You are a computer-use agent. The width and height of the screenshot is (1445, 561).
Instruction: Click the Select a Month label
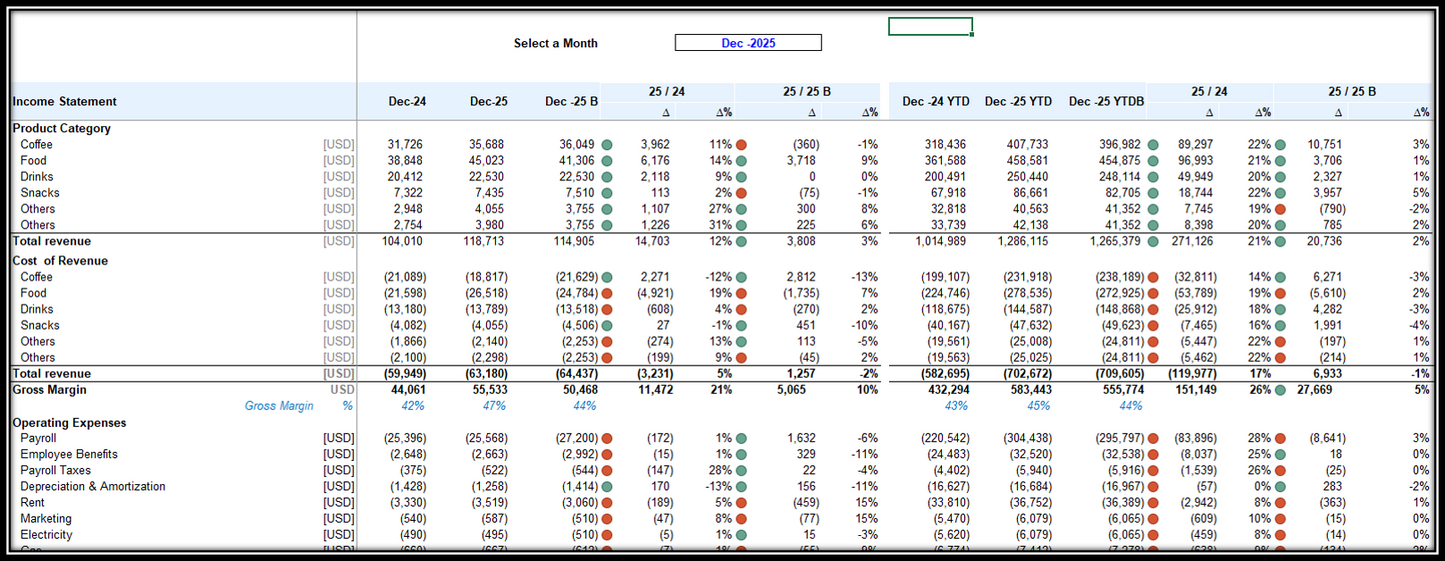(555, 43)
